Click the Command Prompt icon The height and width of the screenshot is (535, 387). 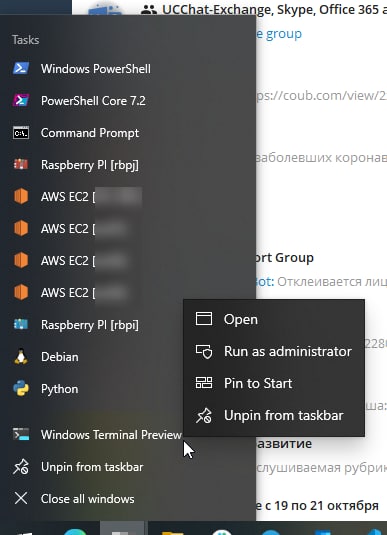(21, 133)
